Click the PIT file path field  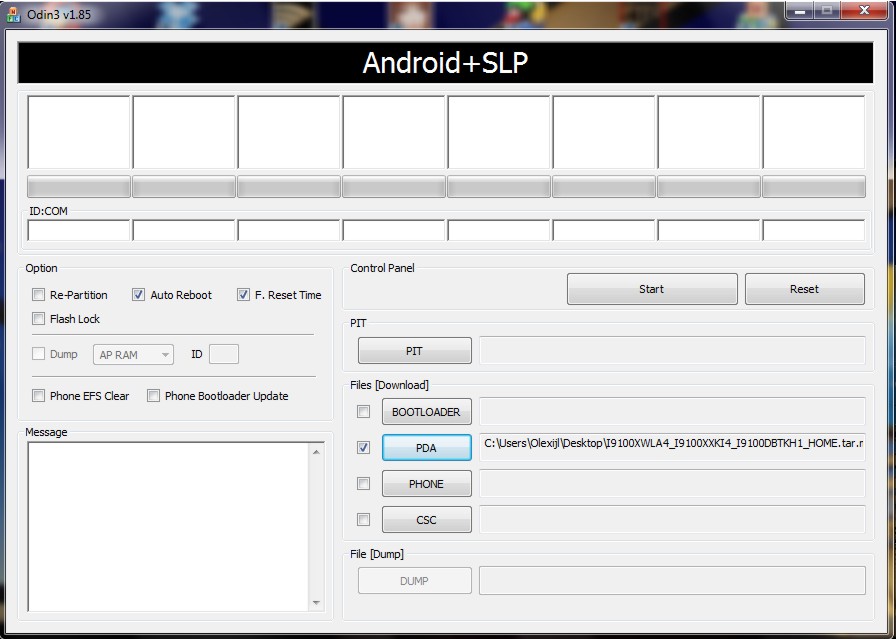(x=672, y=350)
